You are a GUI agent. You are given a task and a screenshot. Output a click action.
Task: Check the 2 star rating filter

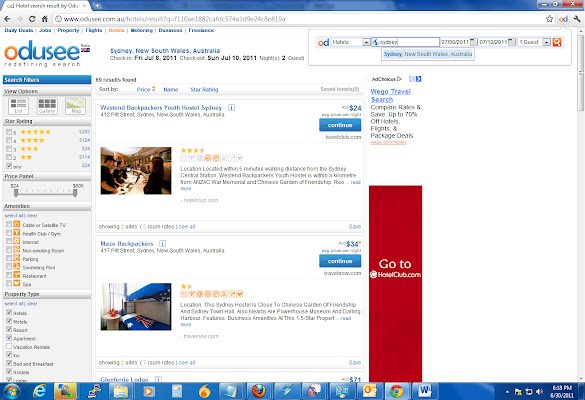(x=9, y=157)
